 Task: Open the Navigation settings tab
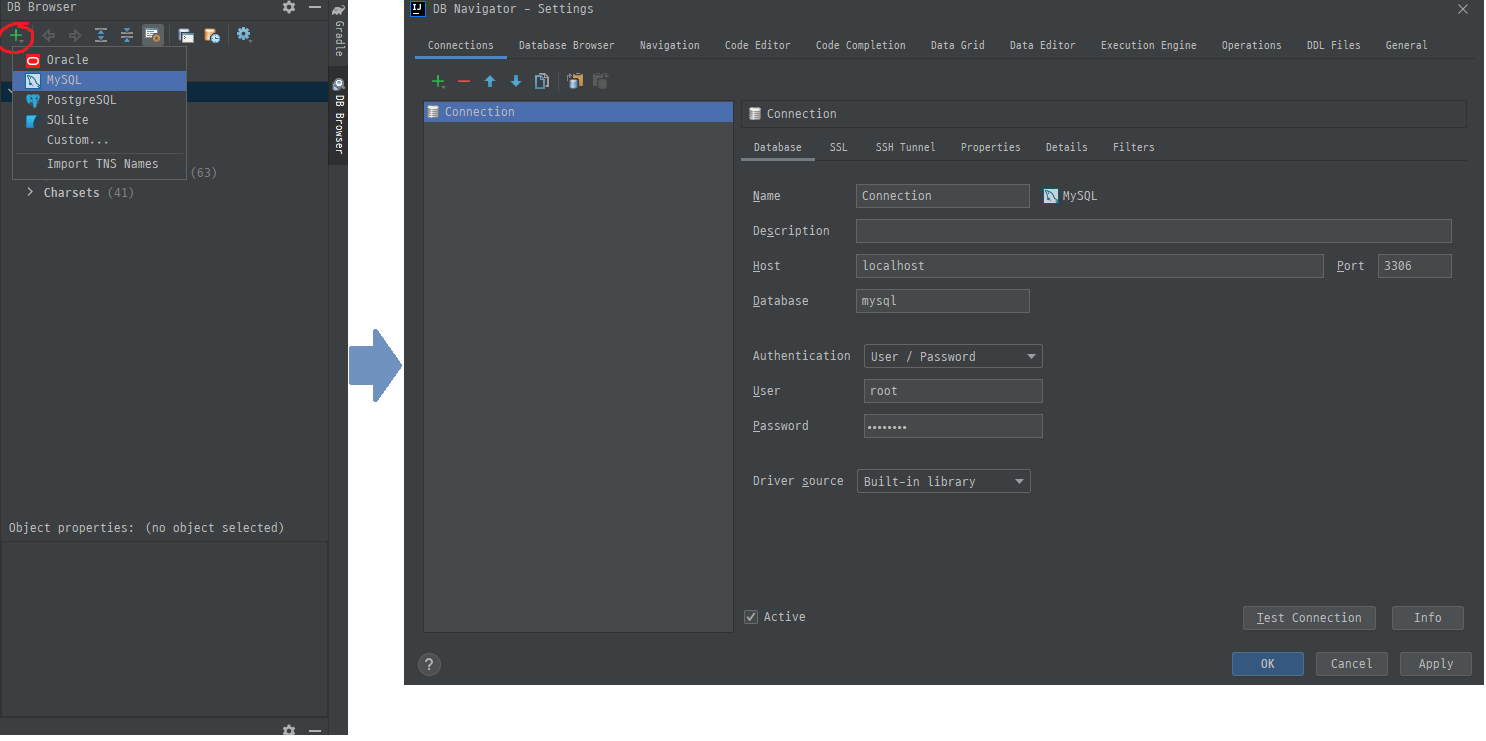coord(669,45)
